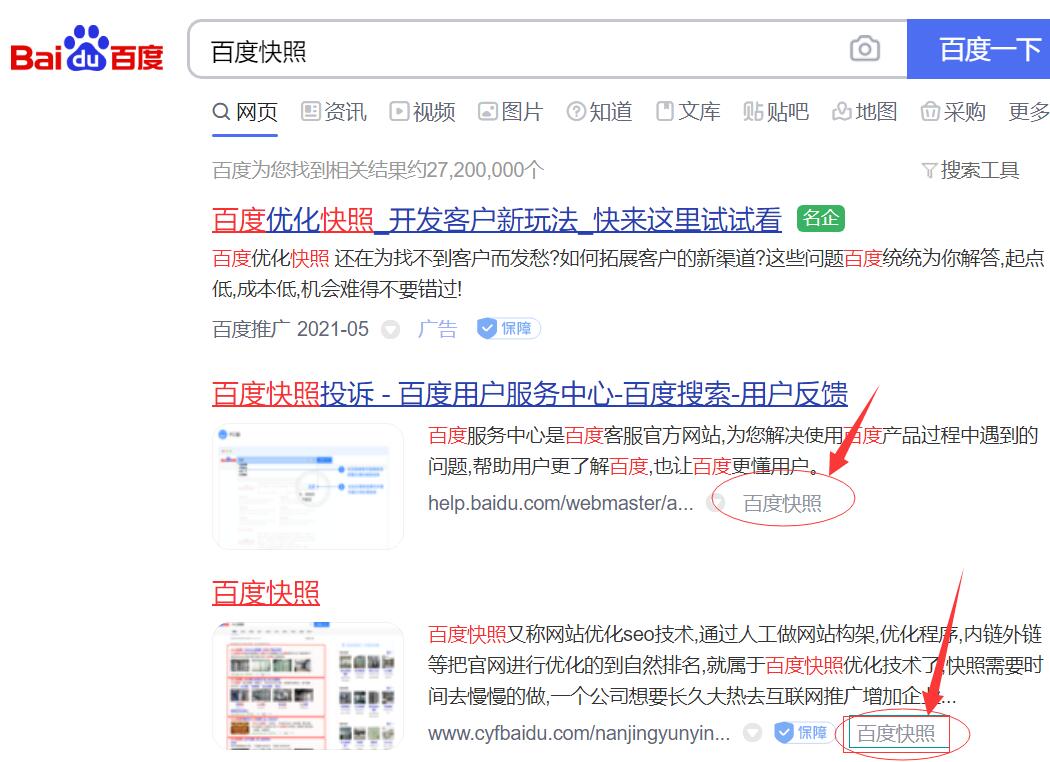
Task: Open camera image search icon
Action: (865, 49)
